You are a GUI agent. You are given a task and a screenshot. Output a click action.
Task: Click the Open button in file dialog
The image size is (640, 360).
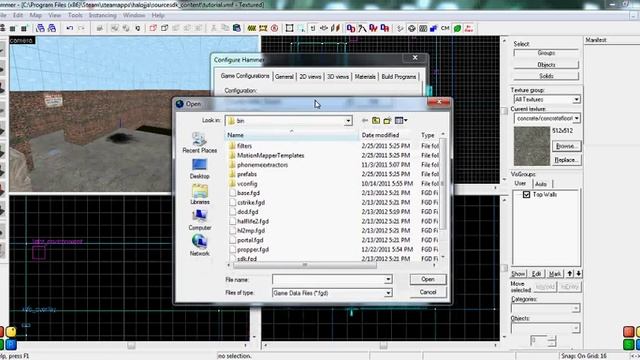pyautogui.click(x=428, y=279)
